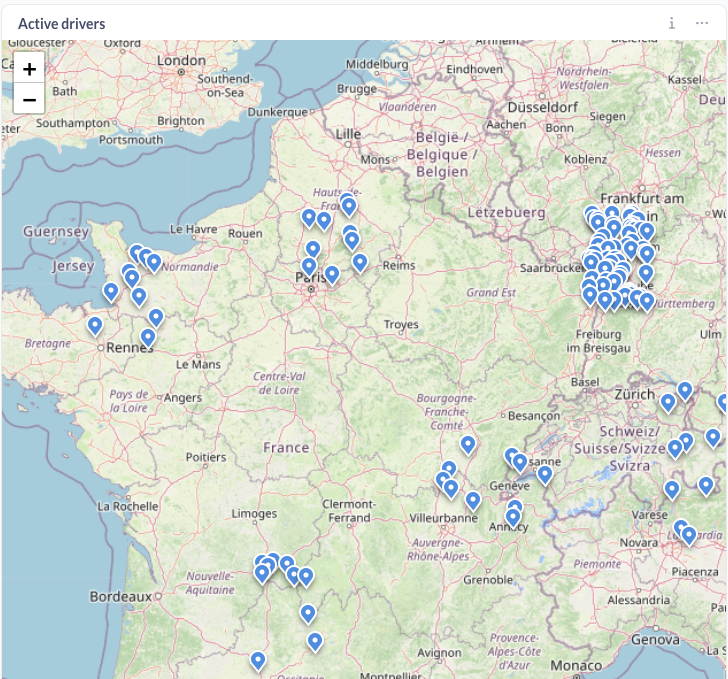This screenshot has height=679, width=728.
Task: Select the pin at the map's right edge near Zürich
Action: tap(723, 402)
